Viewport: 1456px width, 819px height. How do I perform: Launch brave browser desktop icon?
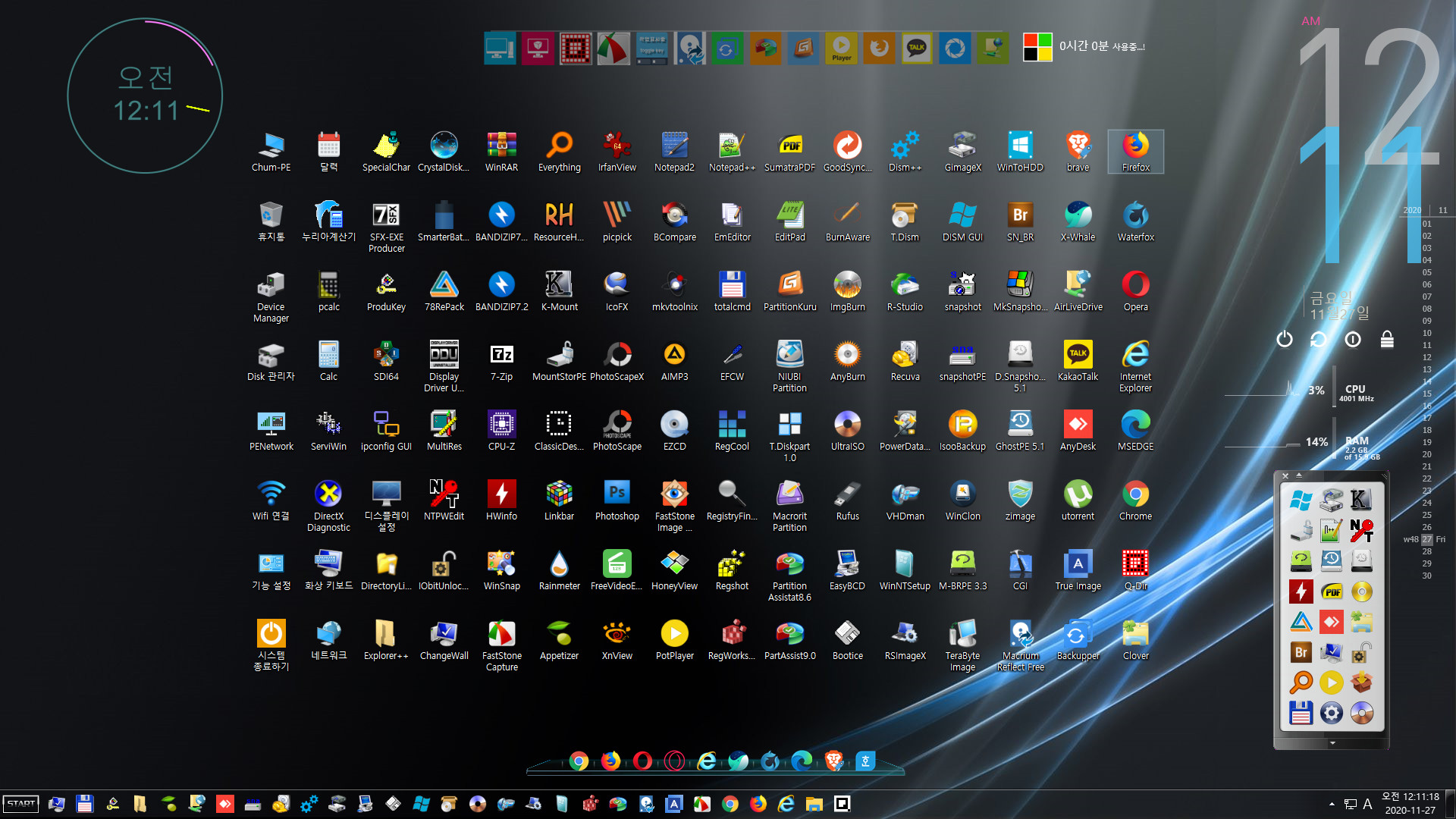1078,152
